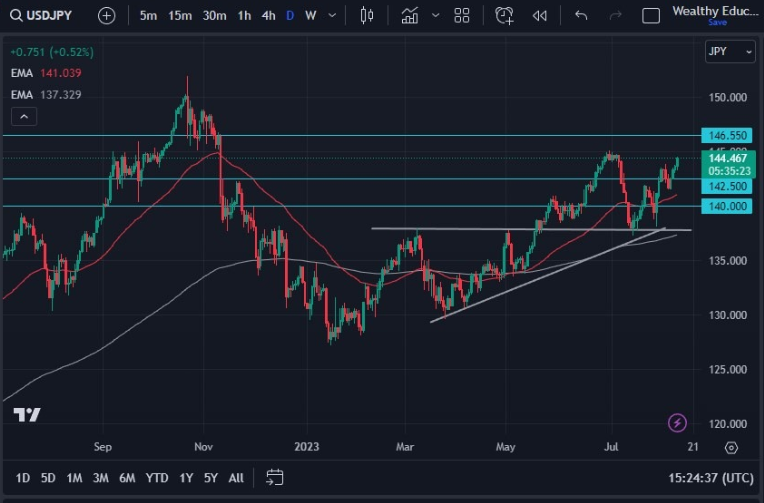Open the indicator templates grid icon
Image resolution: width=764 pixels, height=503 pixels.
461,15
